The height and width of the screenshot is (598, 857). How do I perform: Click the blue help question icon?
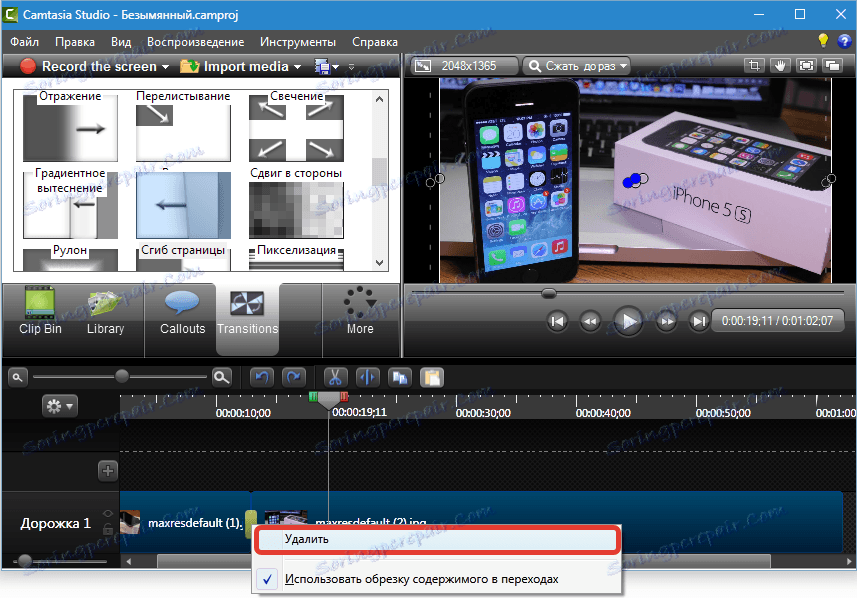[x=844, y=41]
